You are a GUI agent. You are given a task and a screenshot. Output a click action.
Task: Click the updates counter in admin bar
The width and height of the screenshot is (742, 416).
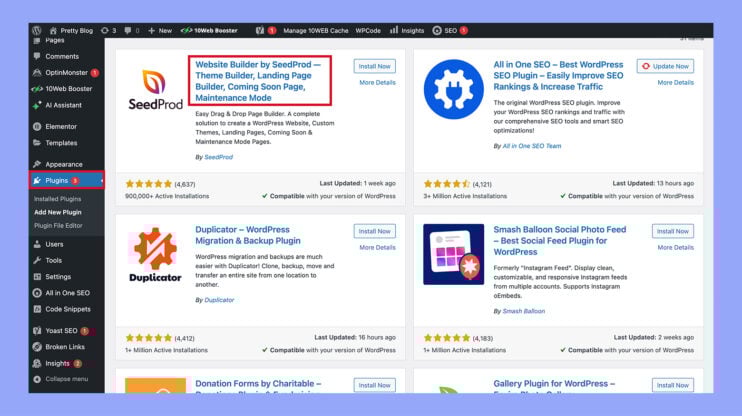pyautogui.click(x=109, y=31)
